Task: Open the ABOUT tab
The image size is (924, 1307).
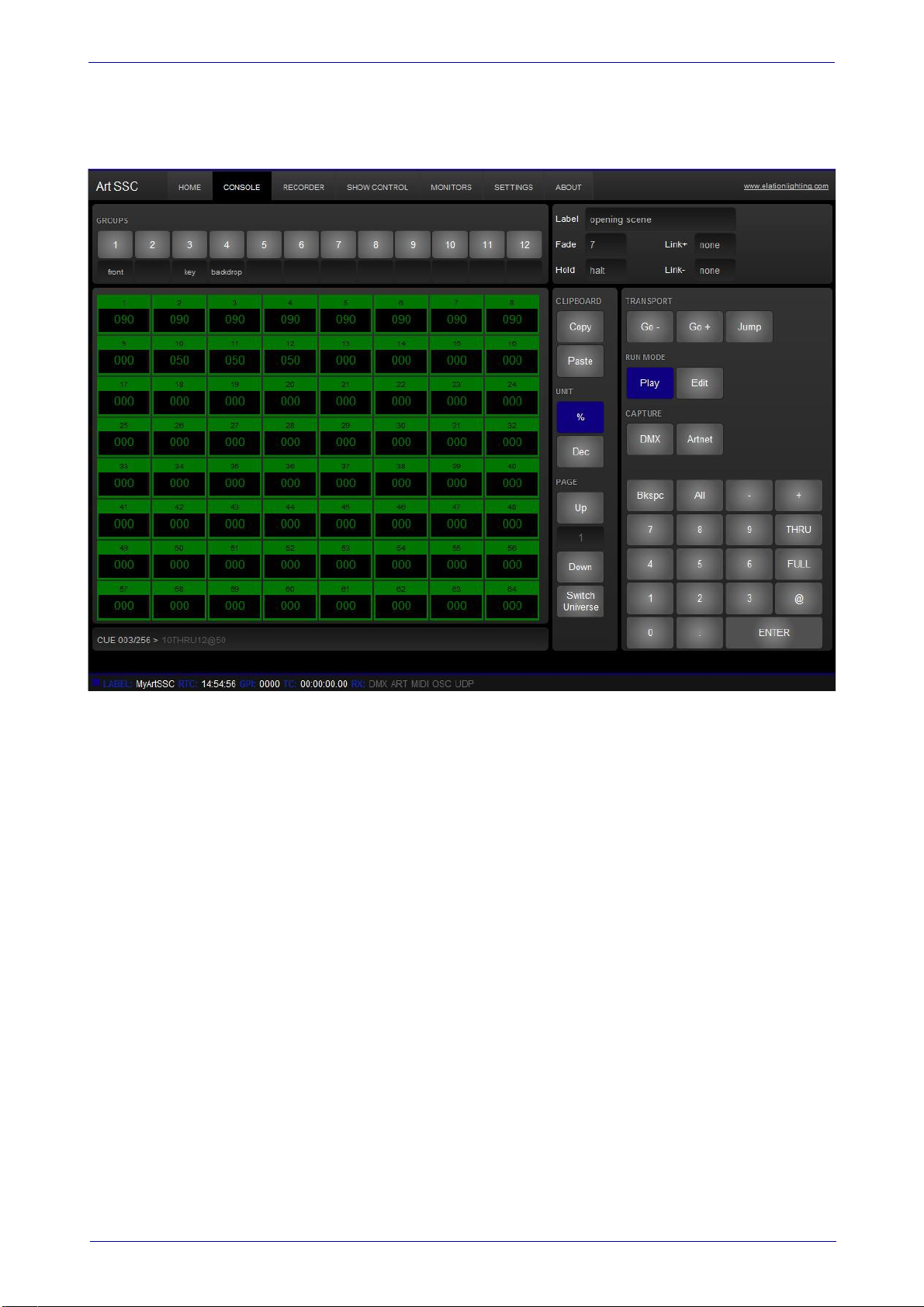Action: tap(569, 187)
